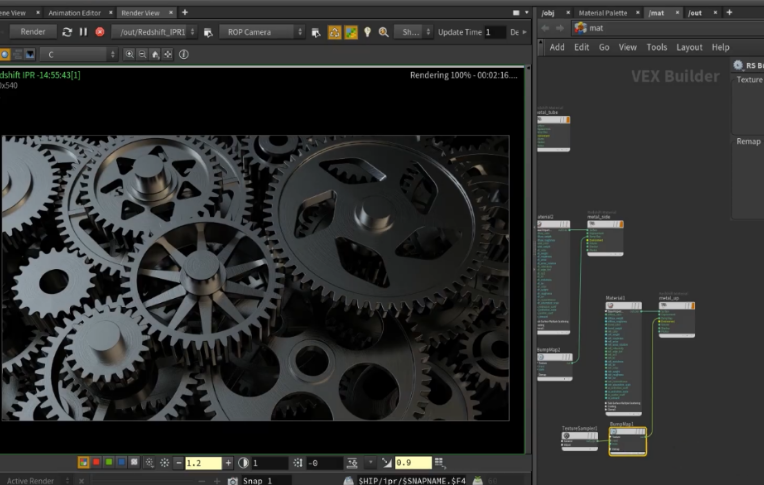Open the Tools menu in network editor

[x=656, y=47]
